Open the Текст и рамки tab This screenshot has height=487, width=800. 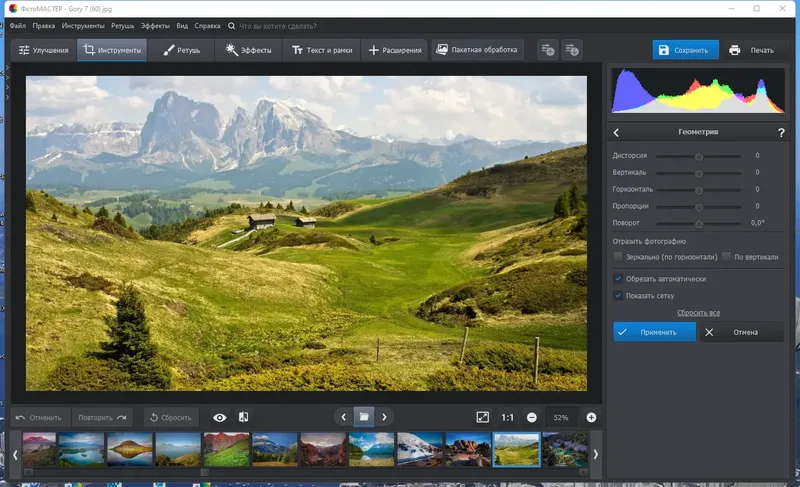(321, 50)
